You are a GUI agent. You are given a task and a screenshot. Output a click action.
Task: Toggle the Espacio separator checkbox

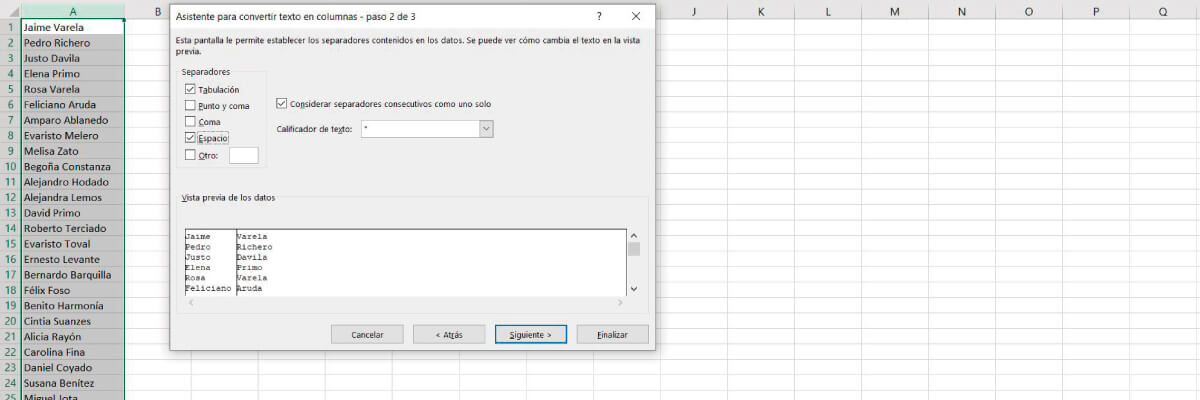click(x=190, y=137)
